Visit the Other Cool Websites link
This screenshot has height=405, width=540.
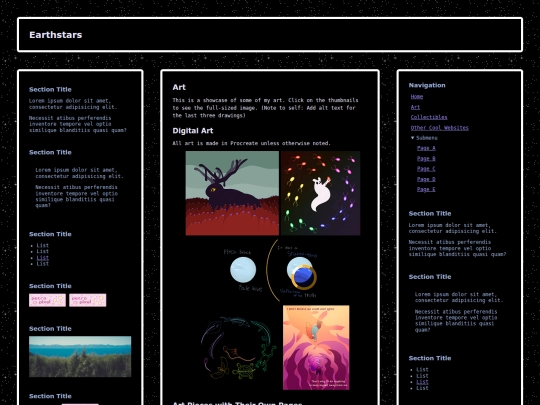(x=439, y=128)
